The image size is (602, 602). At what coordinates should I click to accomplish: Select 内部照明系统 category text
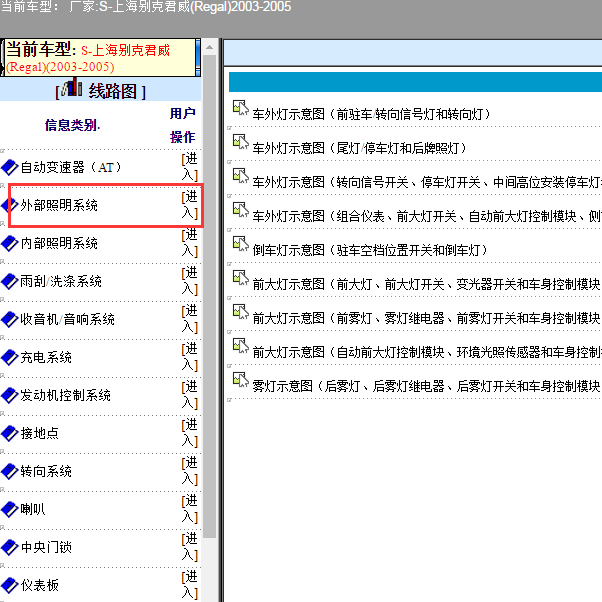59,243
